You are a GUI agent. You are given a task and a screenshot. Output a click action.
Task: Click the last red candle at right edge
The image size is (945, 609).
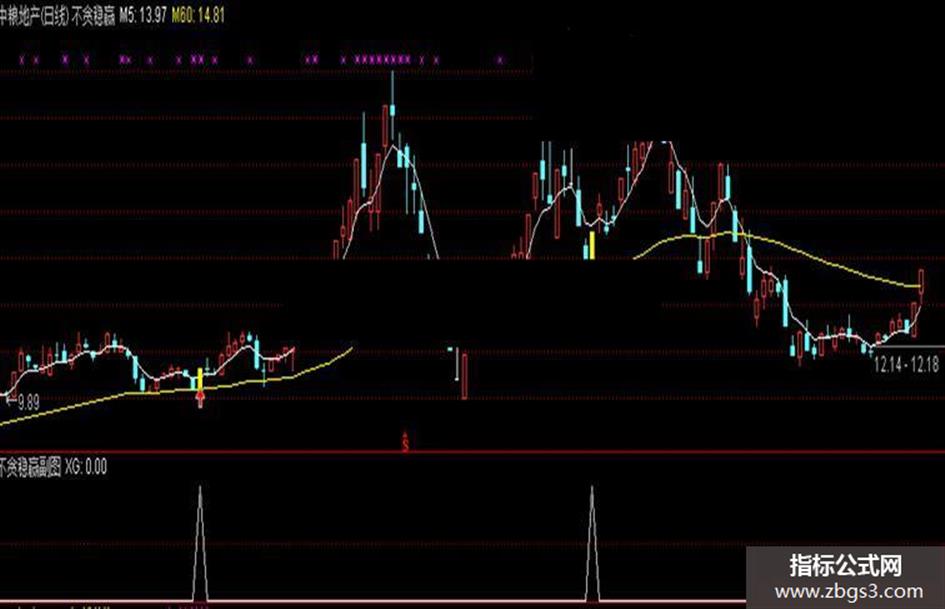click(x=921, y=282)
